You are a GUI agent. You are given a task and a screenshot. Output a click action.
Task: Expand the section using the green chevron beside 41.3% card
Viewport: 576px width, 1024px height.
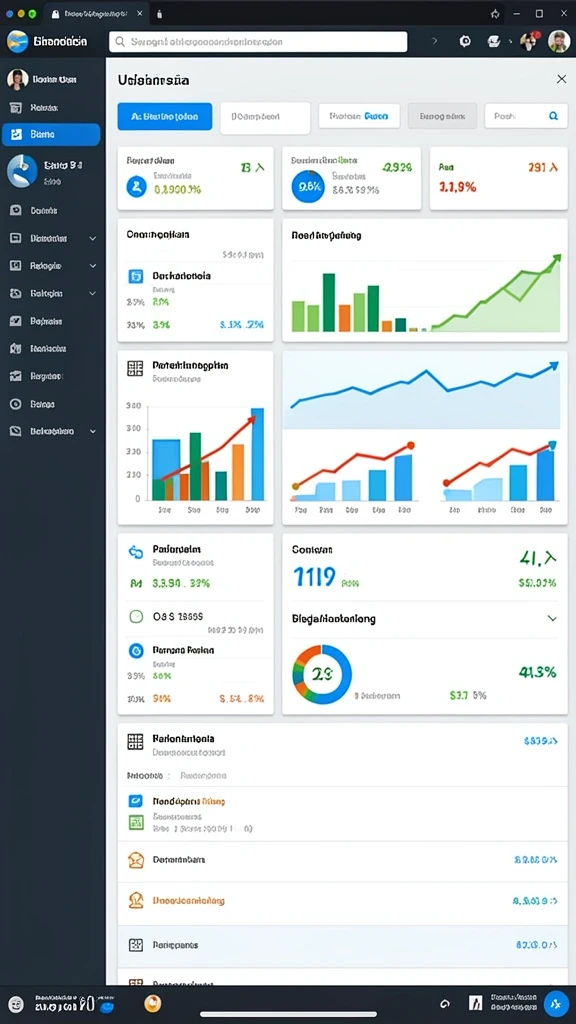click(552, 618)
